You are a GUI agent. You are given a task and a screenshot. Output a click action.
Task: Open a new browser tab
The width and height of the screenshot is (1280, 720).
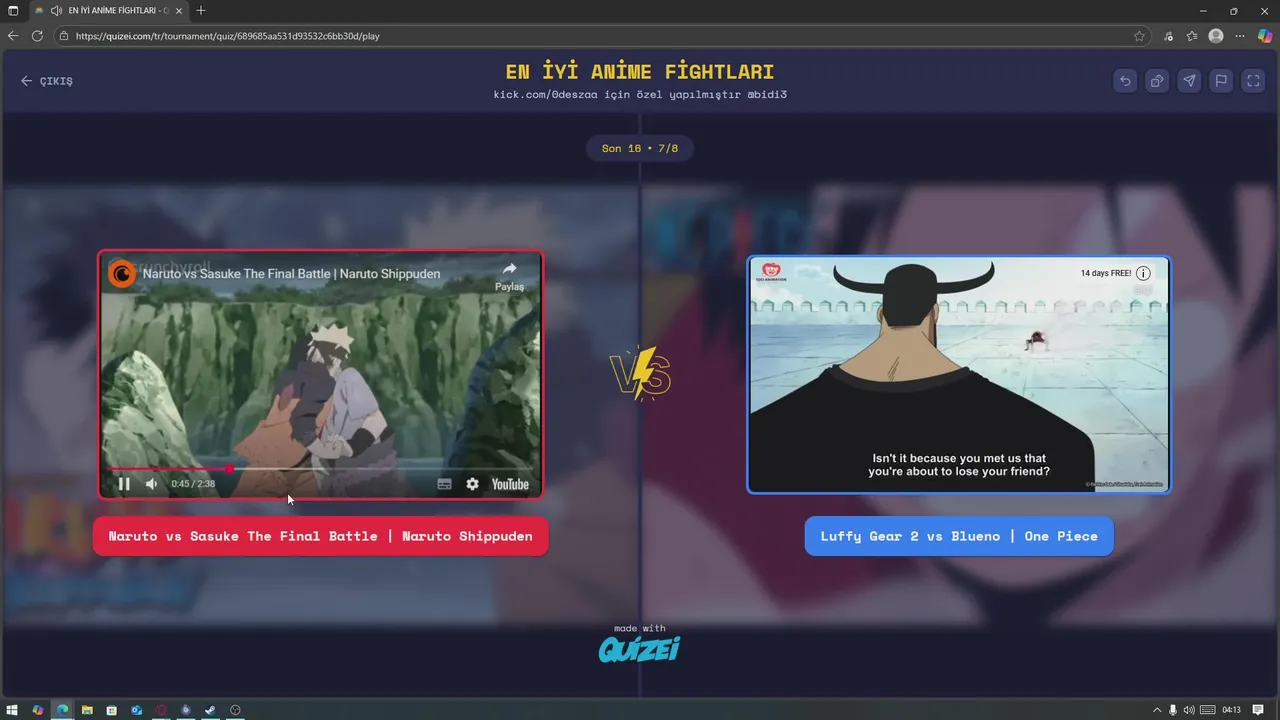[x=201, y=10]
